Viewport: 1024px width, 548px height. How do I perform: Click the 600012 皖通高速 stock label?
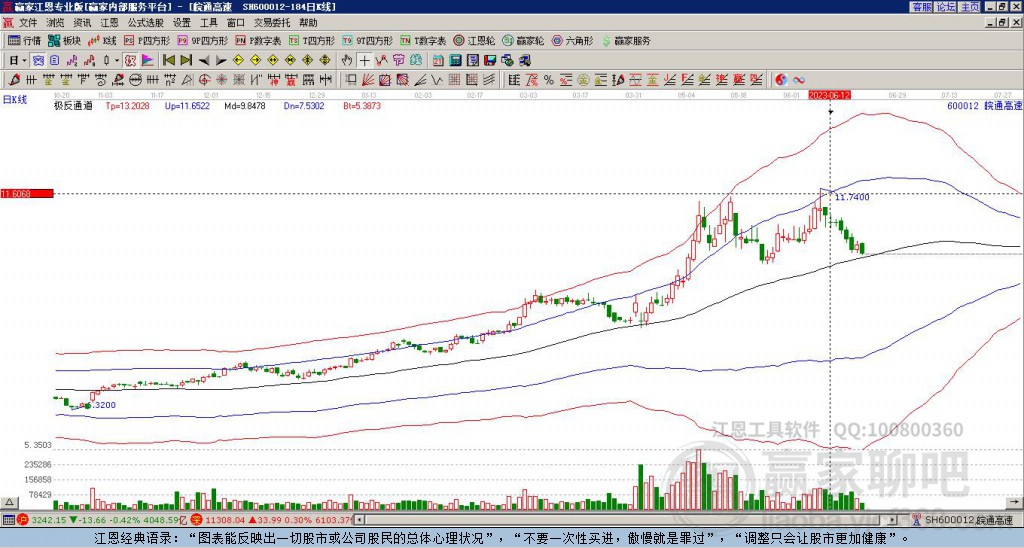coord(984,105)
